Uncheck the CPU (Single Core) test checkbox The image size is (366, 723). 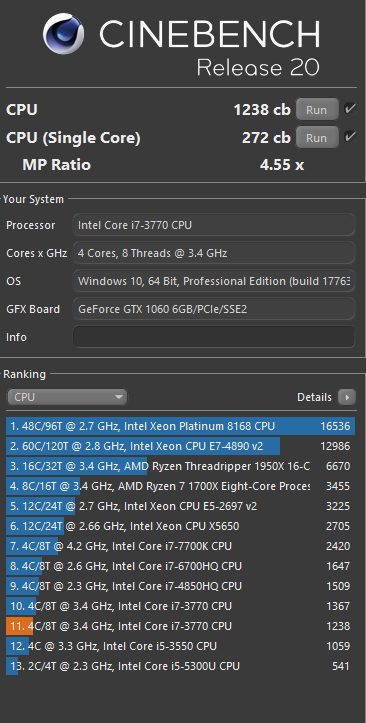(x=350, y=137)
